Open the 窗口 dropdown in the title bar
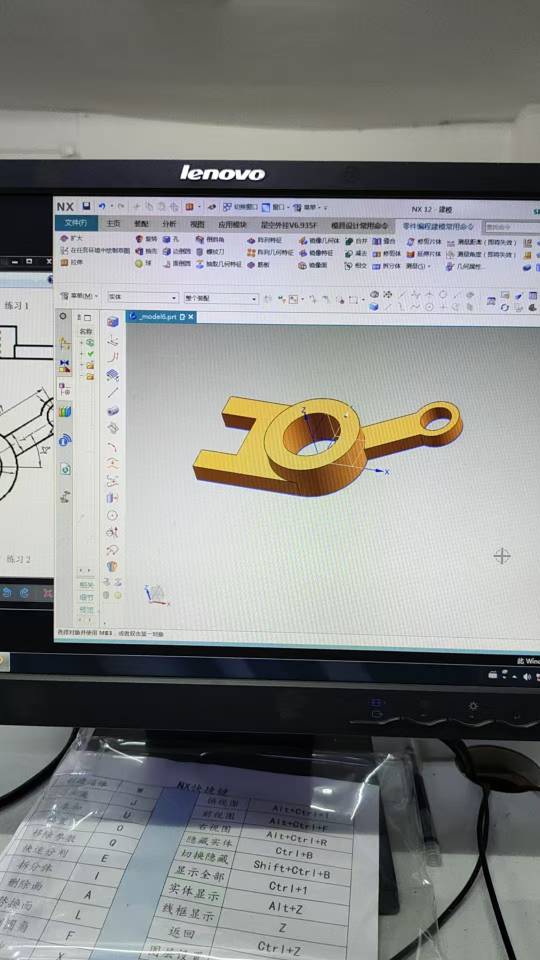This screenshot has height=960, width=540. click(275, 207)
